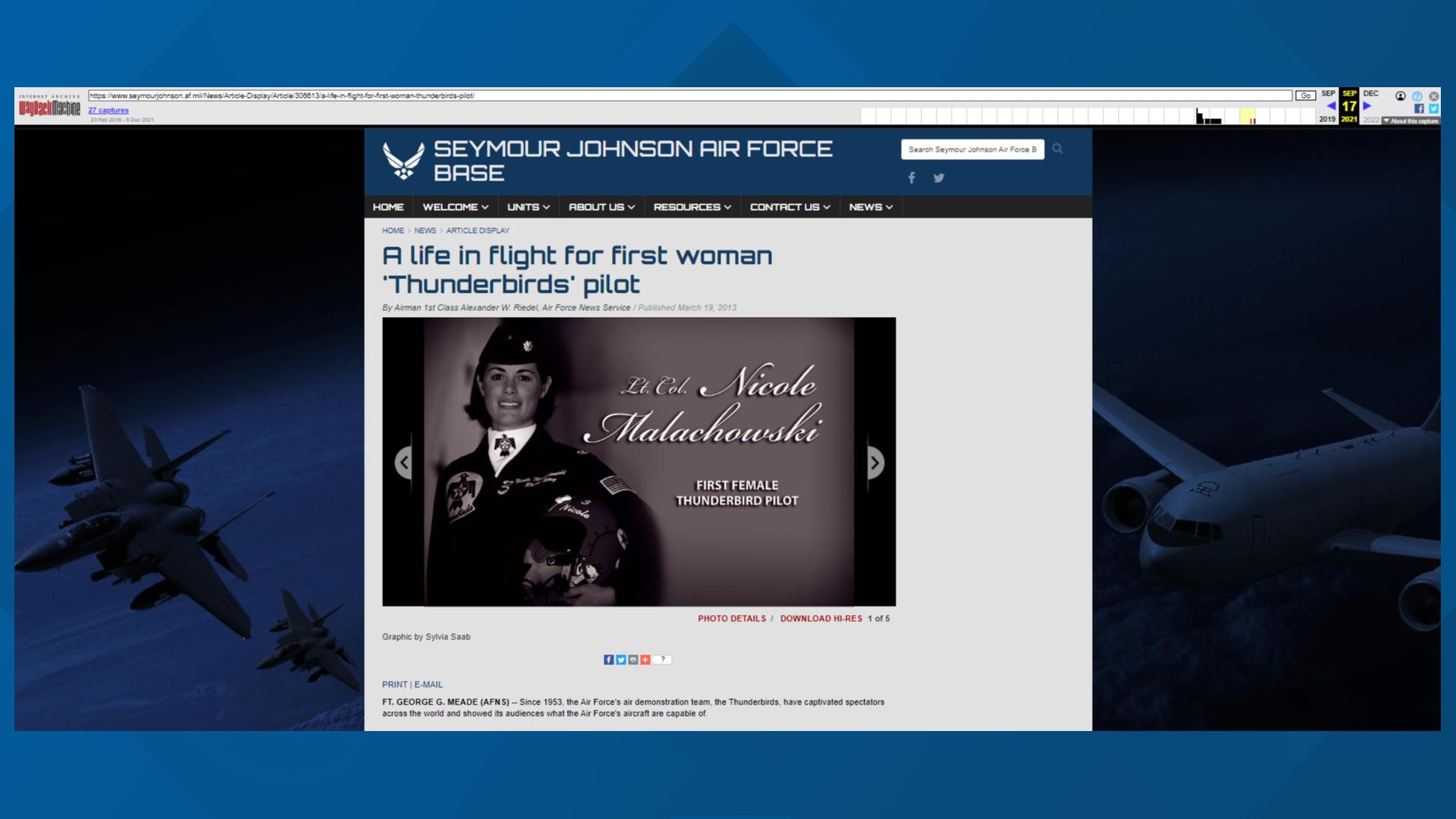Open the site's Twitter page icon

tap(939, 177)
